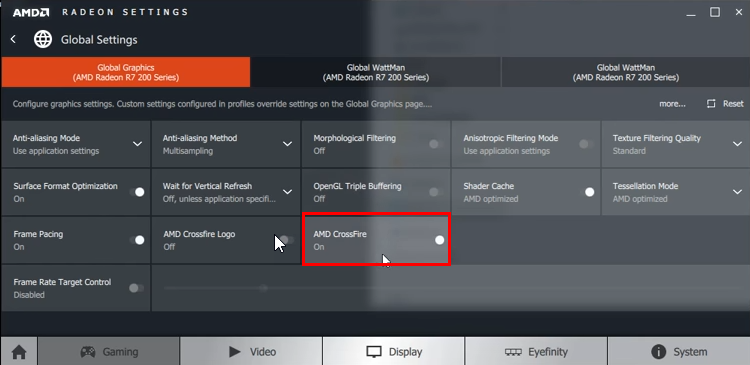The width and height of the screenshot is (750, 365).
Task: Disable the Frame Pacing switch
Action: click(x=137, y=240)
